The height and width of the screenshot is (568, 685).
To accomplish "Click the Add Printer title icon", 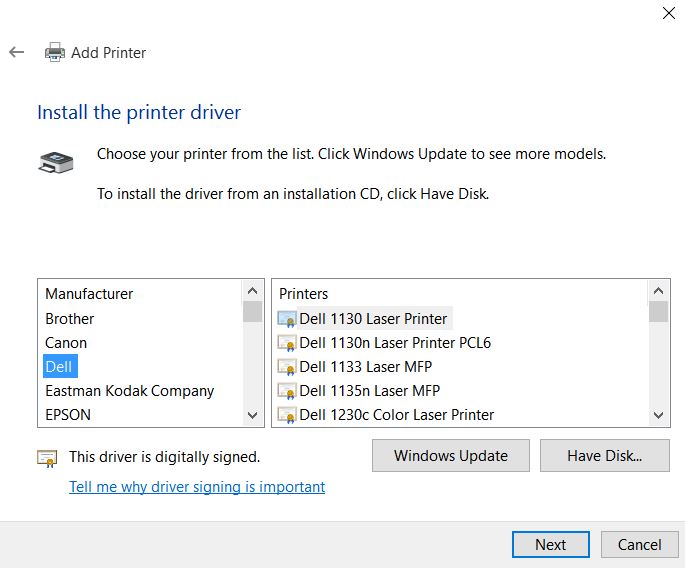I will 55,52.
